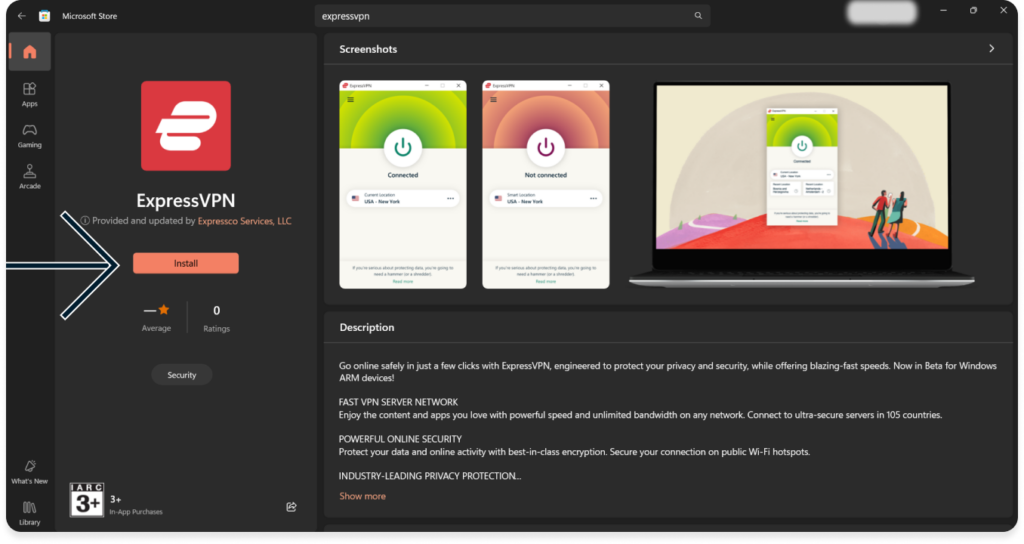The width and height of the screenshot is (1024, 544).
Task: Click the share icon below app info
Action: point(291,507)
